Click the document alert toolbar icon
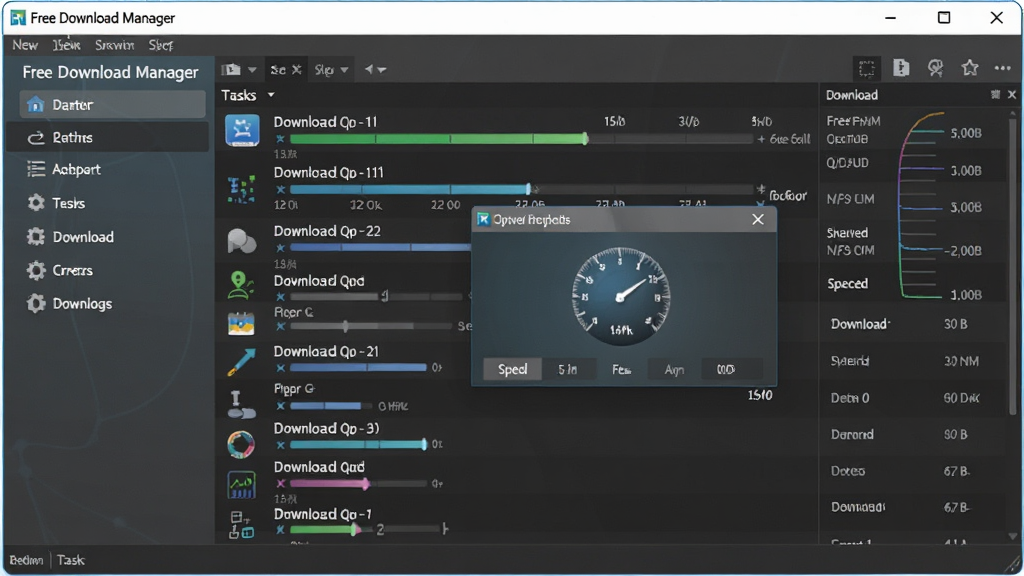The width and height of the screenshot is (1024, 576). pyautogui.click(x=901, y=68)
